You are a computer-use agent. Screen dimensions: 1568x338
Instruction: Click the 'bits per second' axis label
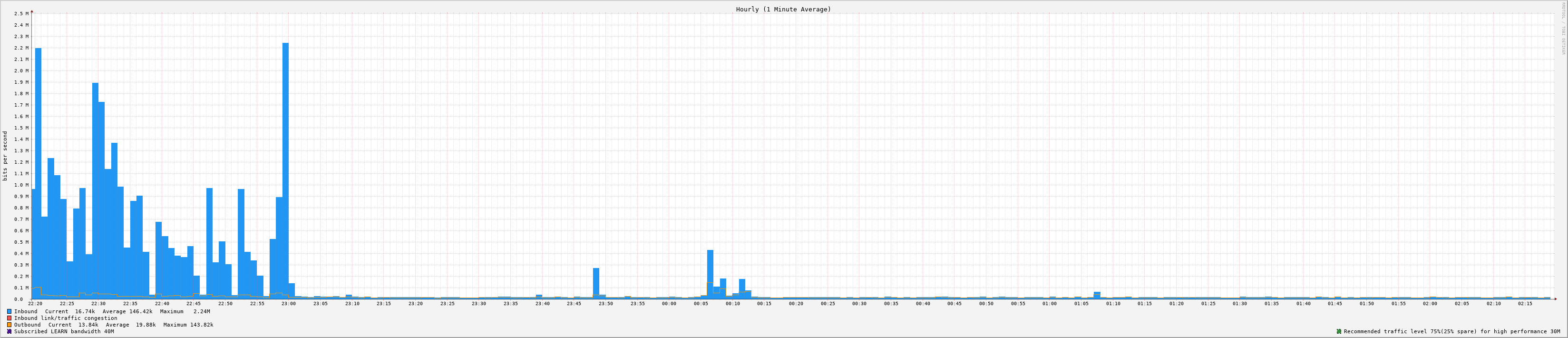click(x=6, y=156)
